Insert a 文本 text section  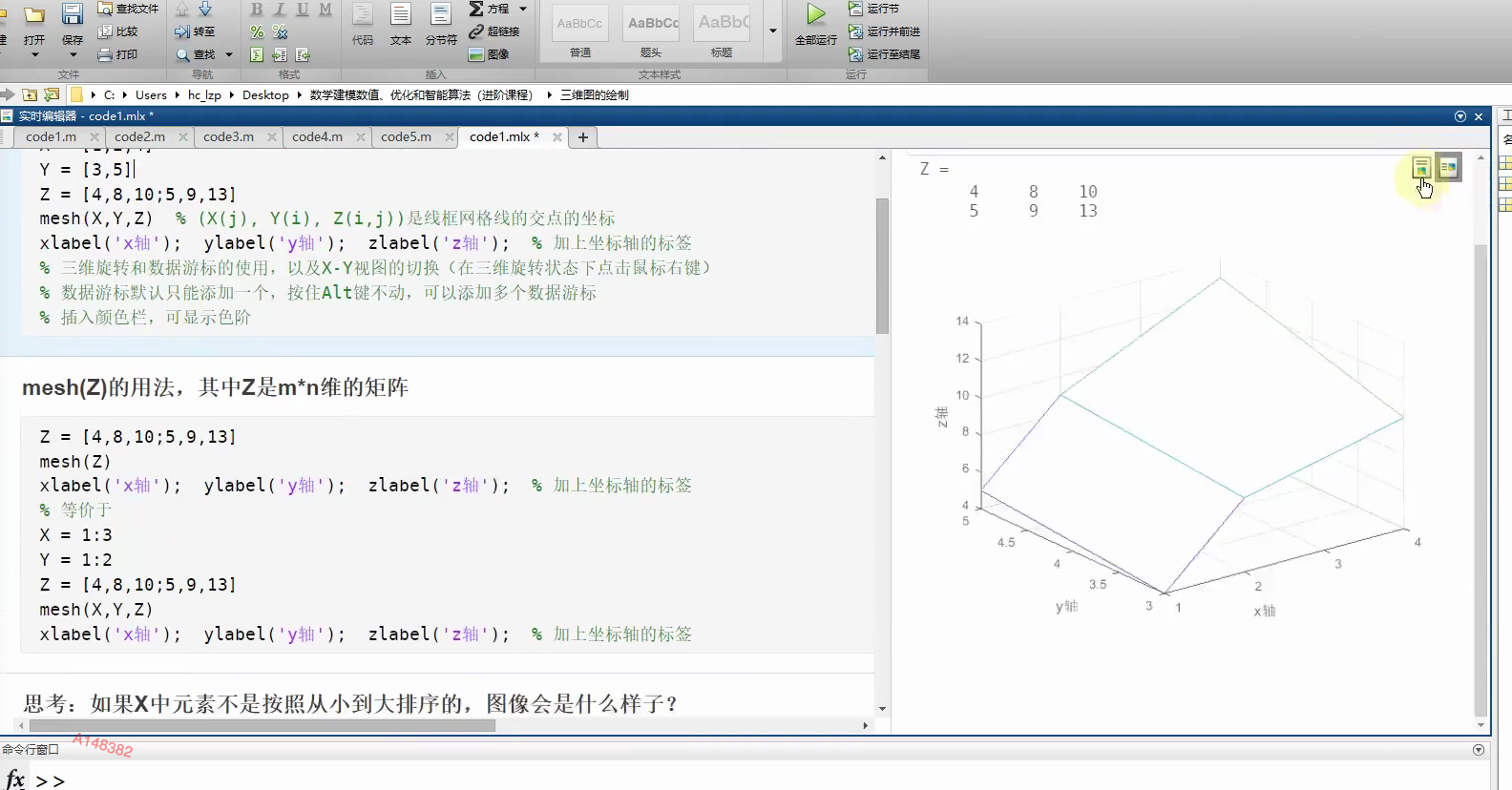(x=401, y=23)
